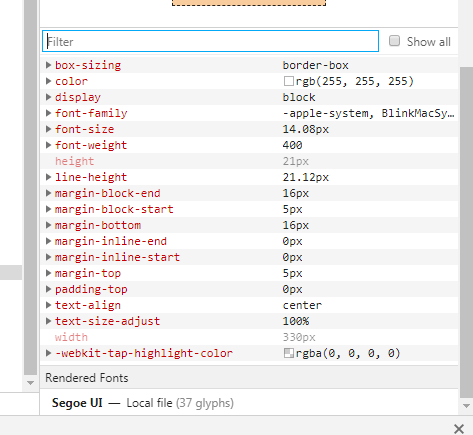Expand the text-align property
The image size is (473, 435).
(x=48, y=305)
